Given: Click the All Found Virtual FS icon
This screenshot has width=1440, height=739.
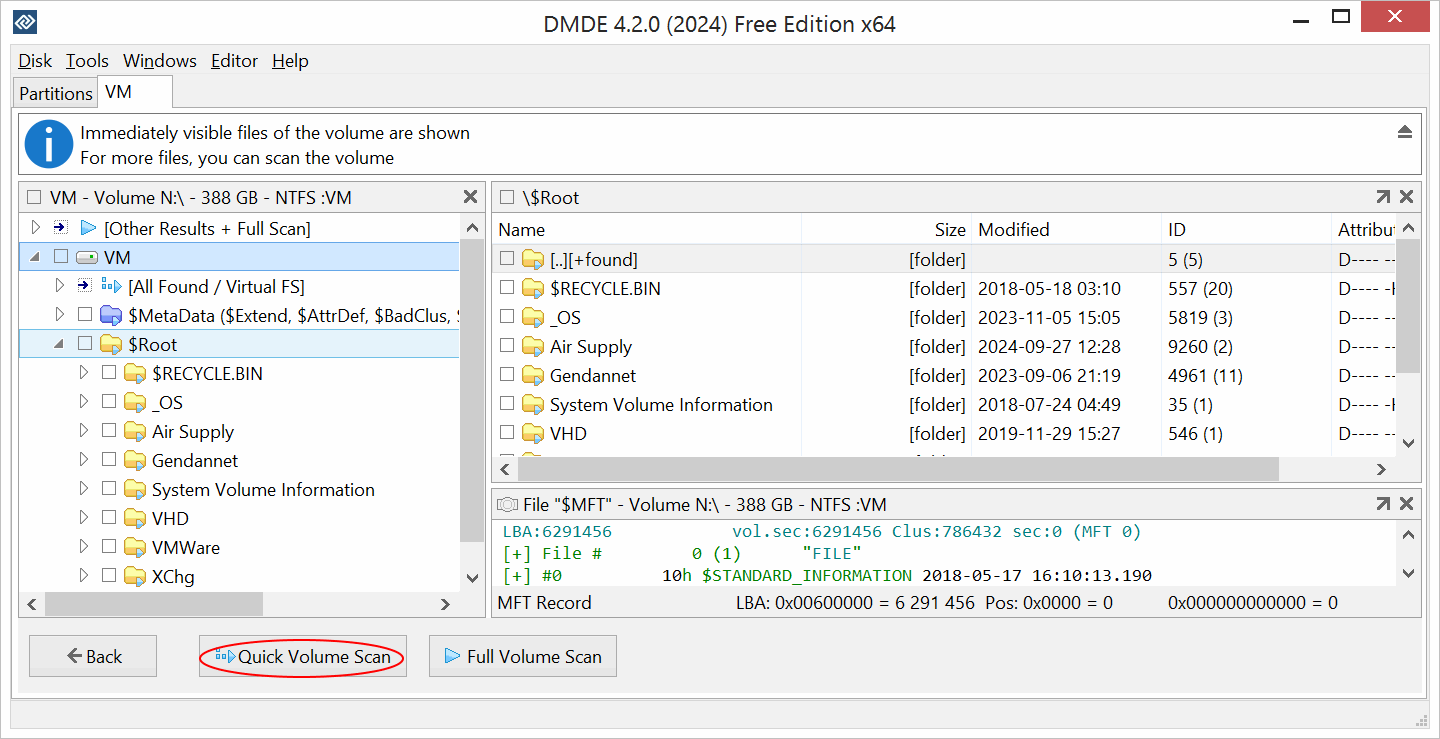Looking at the screenshot, I should (112, 286).
